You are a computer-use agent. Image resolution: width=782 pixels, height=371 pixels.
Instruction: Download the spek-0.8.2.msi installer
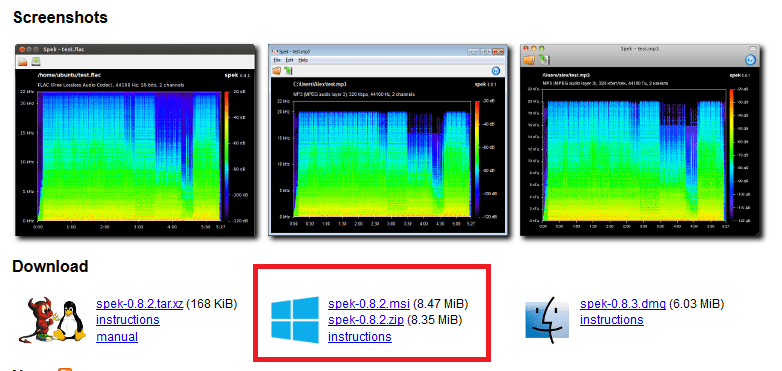(x=369, y=304)
